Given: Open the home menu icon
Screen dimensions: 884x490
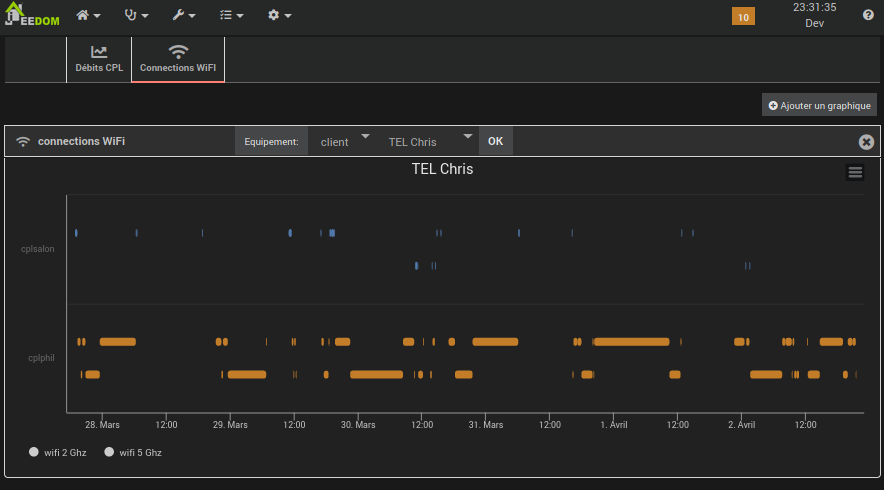Looking at the screenshot, I should 88,15.
